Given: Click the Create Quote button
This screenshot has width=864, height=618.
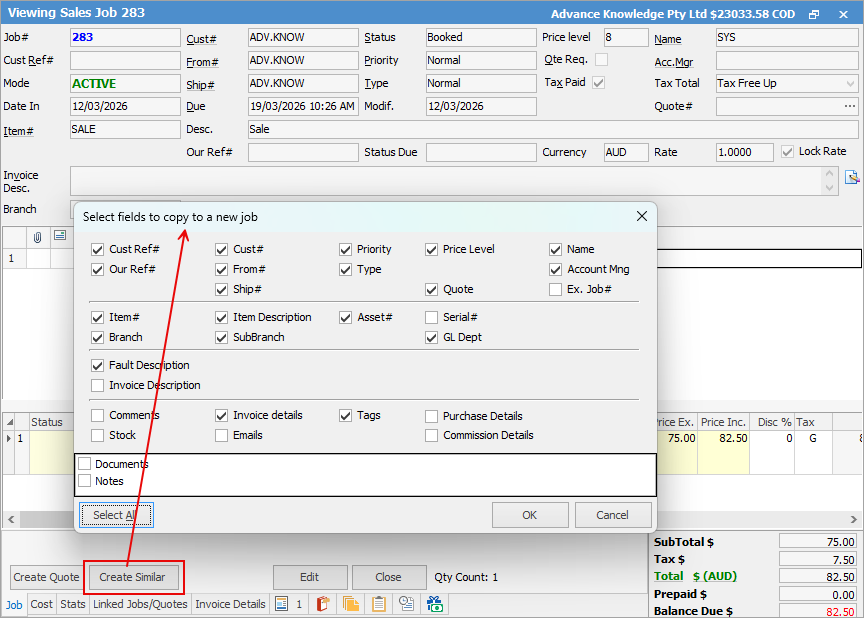Looking at the screenshot, I should [46, 577].
